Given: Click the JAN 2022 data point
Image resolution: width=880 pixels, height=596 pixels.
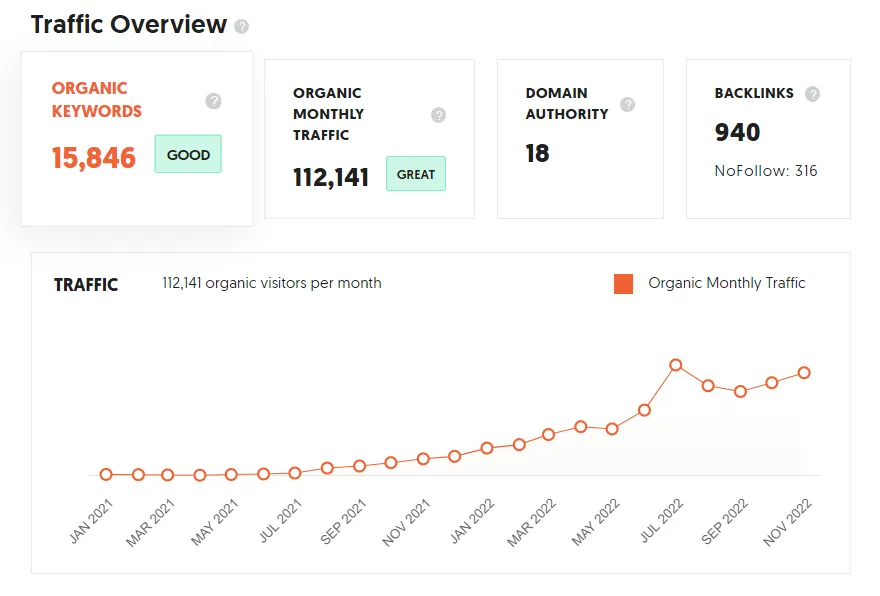Looking at the screenshot, I should (487, 448).
